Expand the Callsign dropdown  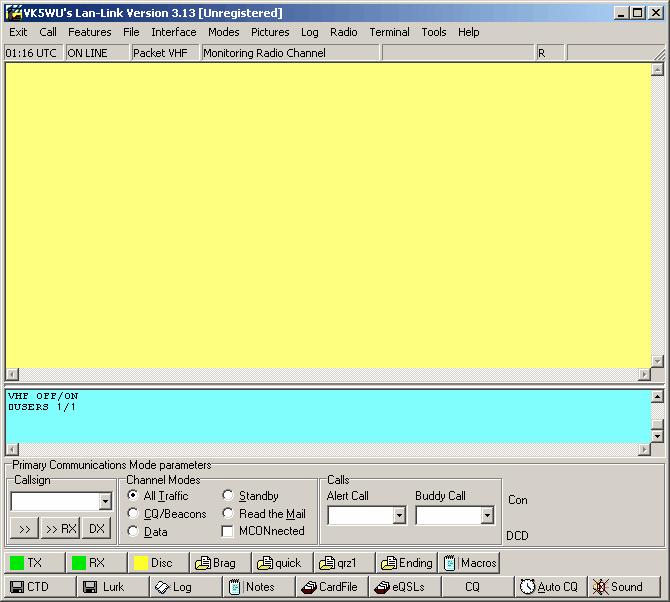(105, 502)
